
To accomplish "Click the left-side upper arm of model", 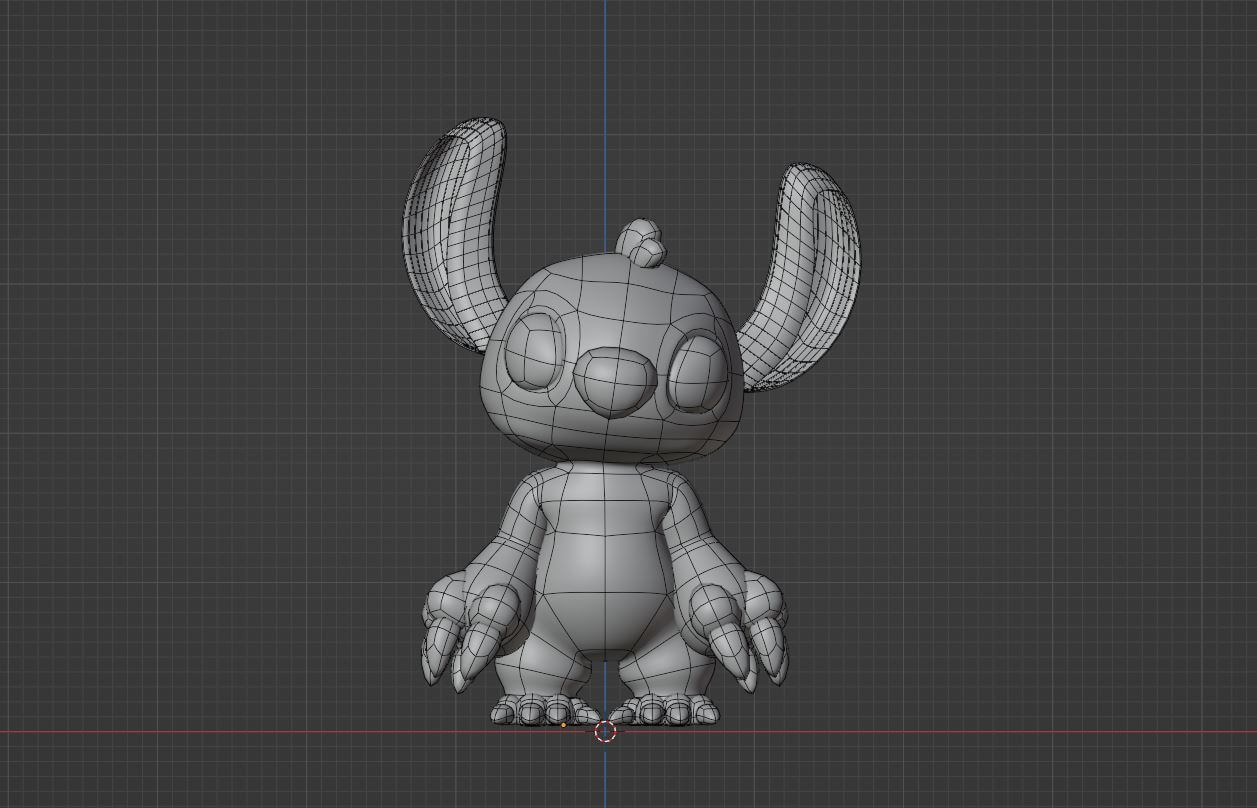I will tap(520, 520).
